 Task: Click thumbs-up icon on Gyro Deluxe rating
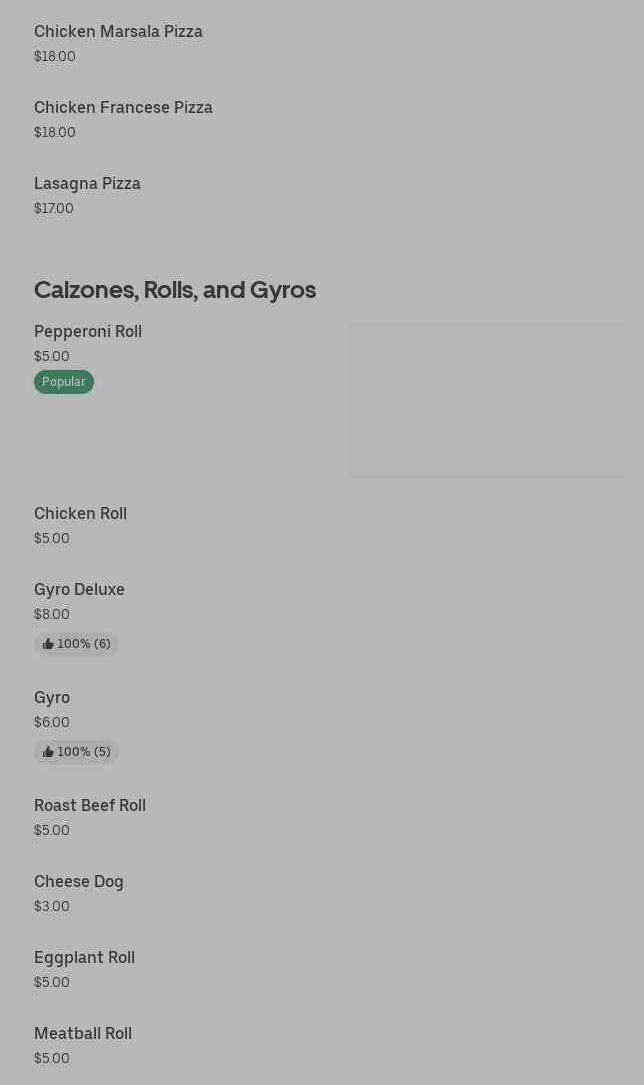[48, 645]
